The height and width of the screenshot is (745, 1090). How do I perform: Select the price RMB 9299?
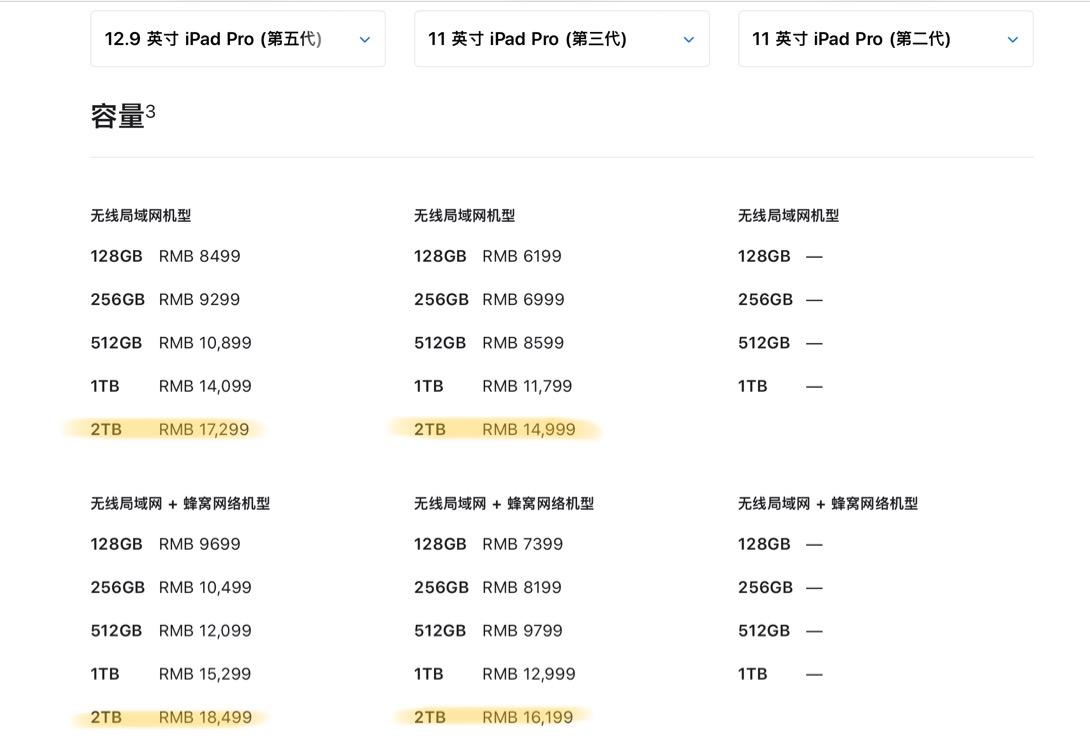[x=200, y=300]
